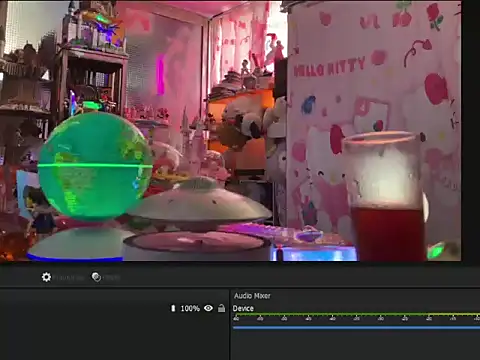Screen dimensions: 480x360
Task: Click the Audio Mixer panel title
Action: tap(252, 296)
